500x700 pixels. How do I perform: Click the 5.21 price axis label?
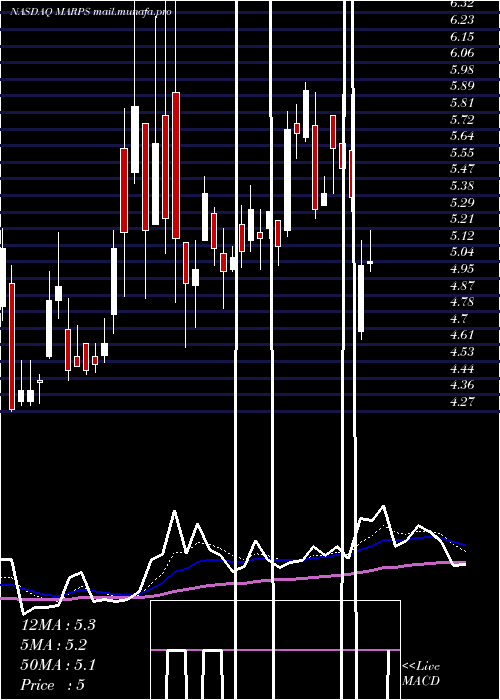click(462, 219)
